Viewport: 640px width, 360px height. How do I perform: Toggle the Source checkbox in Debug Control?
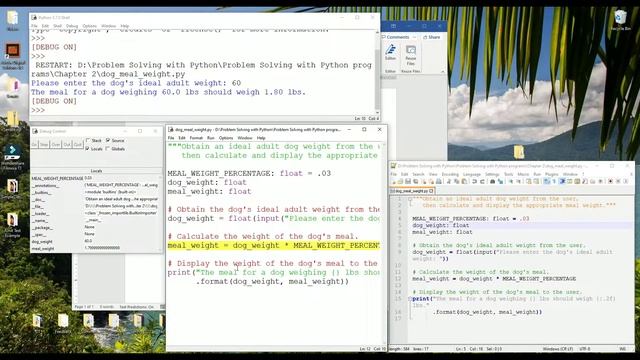pos(108,140)
